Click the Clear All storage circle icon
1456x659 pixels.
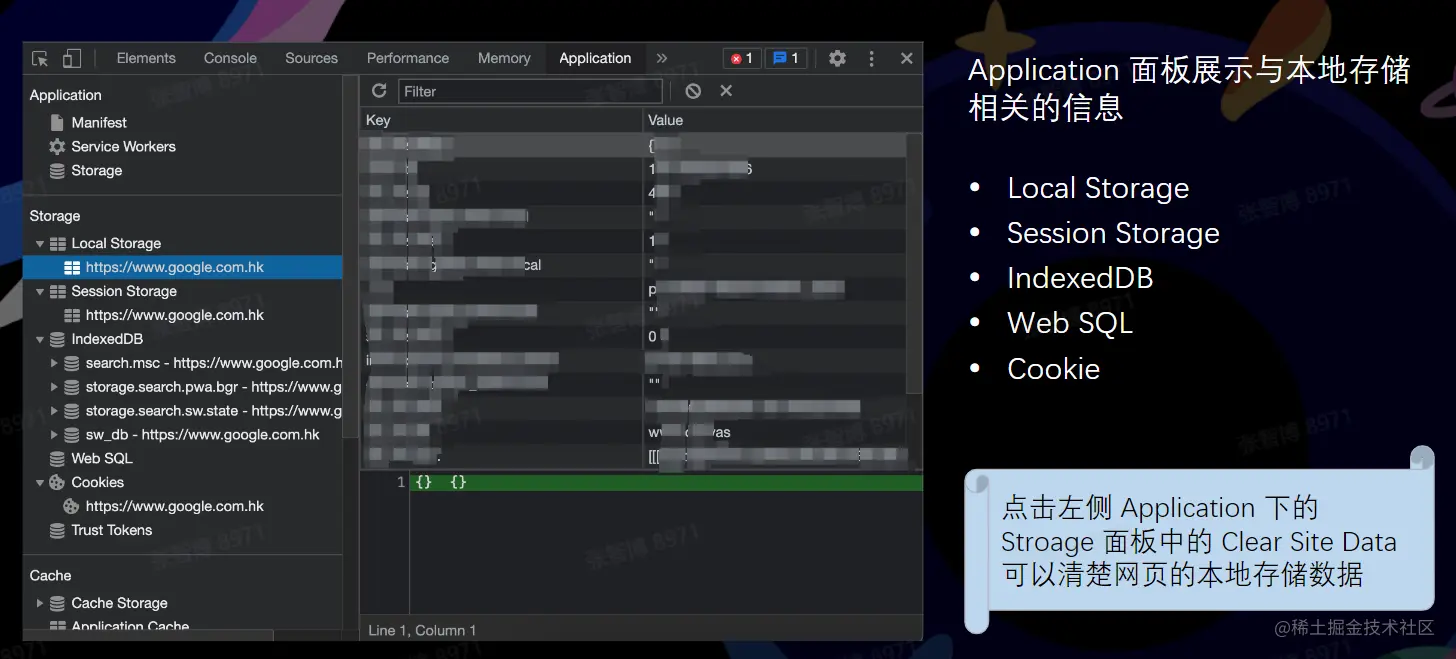point(693,91)
